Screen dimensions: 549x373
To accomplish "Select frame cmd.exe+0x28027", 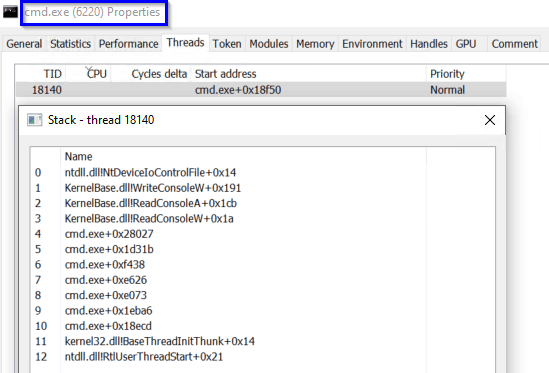I will [x=109, y=234].
